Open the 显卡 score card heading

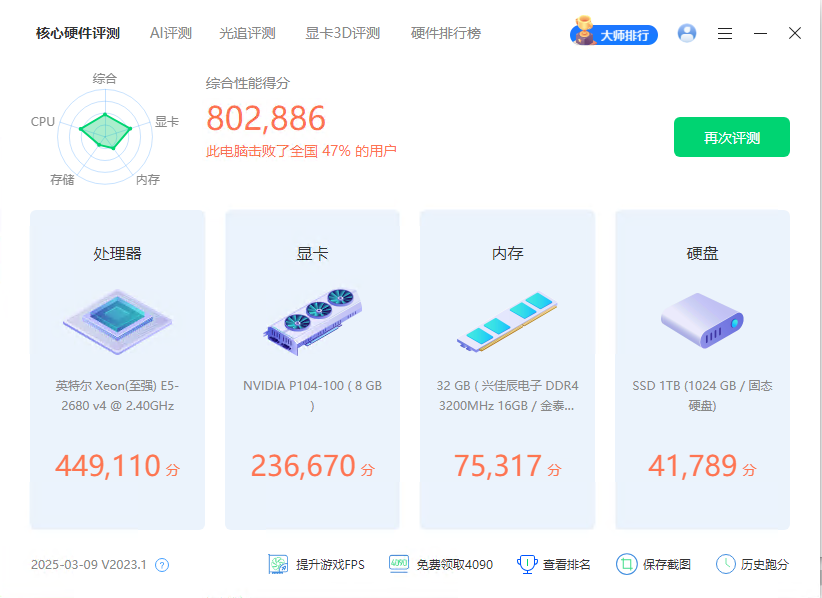pos(312,254)
